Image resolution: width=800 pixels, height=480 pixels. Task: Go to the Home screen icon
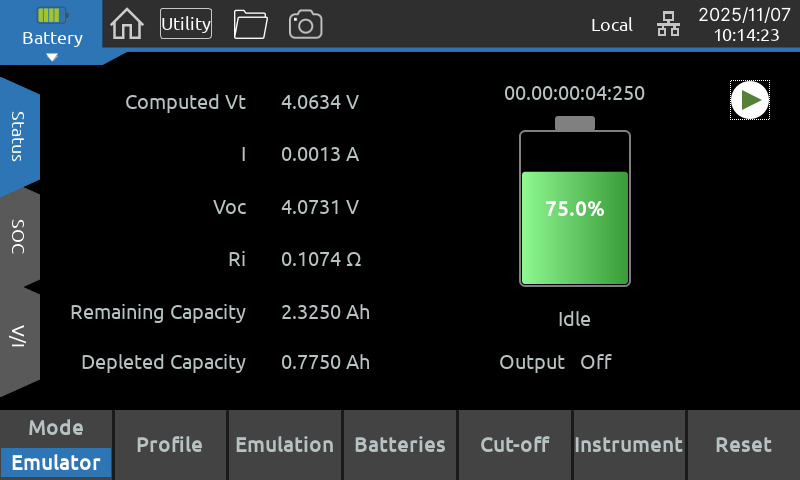coord(126,24)
